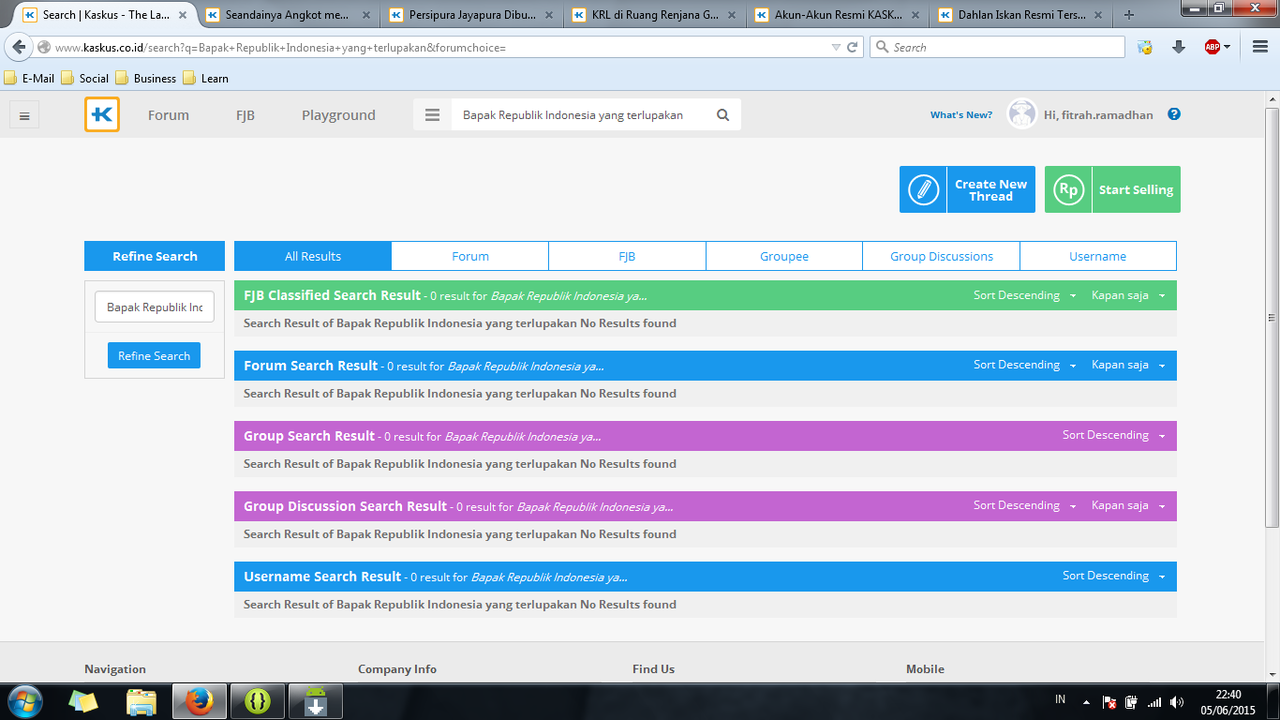Click the user avatar next to Hi, fitrah.ramadhan
This screenshot has height=720, width=1280.
tap(1021, 114)
